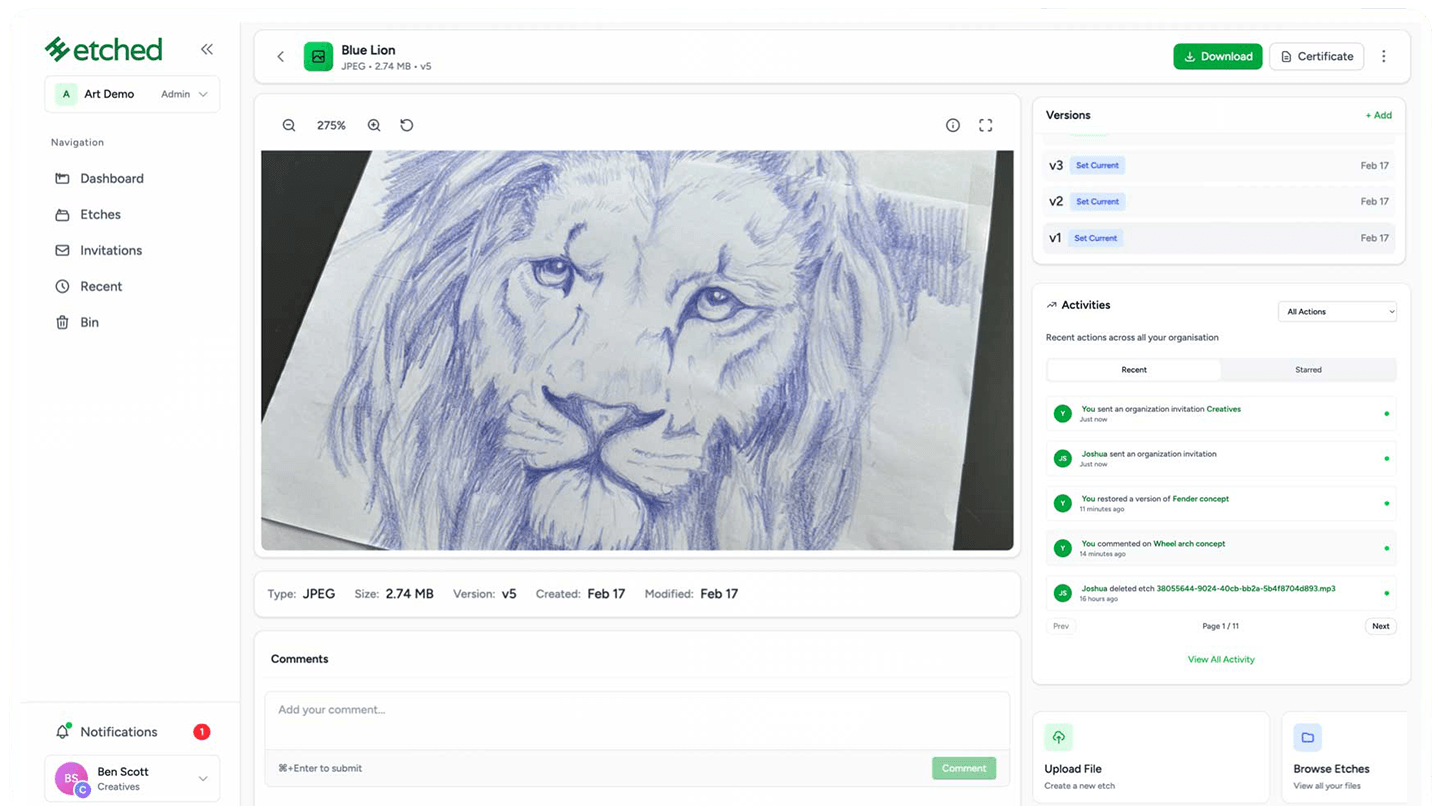This screenshot has width=1440, height=806.
Task: Collapse the sidebar with double chevron
Action: 207,49
